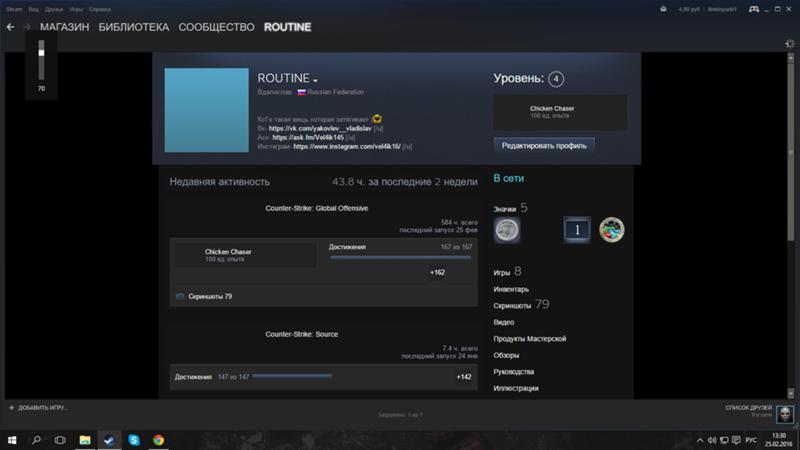The width and height of the screenshot is (800, 450).
Task: Open Counter-Strike: Global Offensive game link
Action: click(316, 208)
